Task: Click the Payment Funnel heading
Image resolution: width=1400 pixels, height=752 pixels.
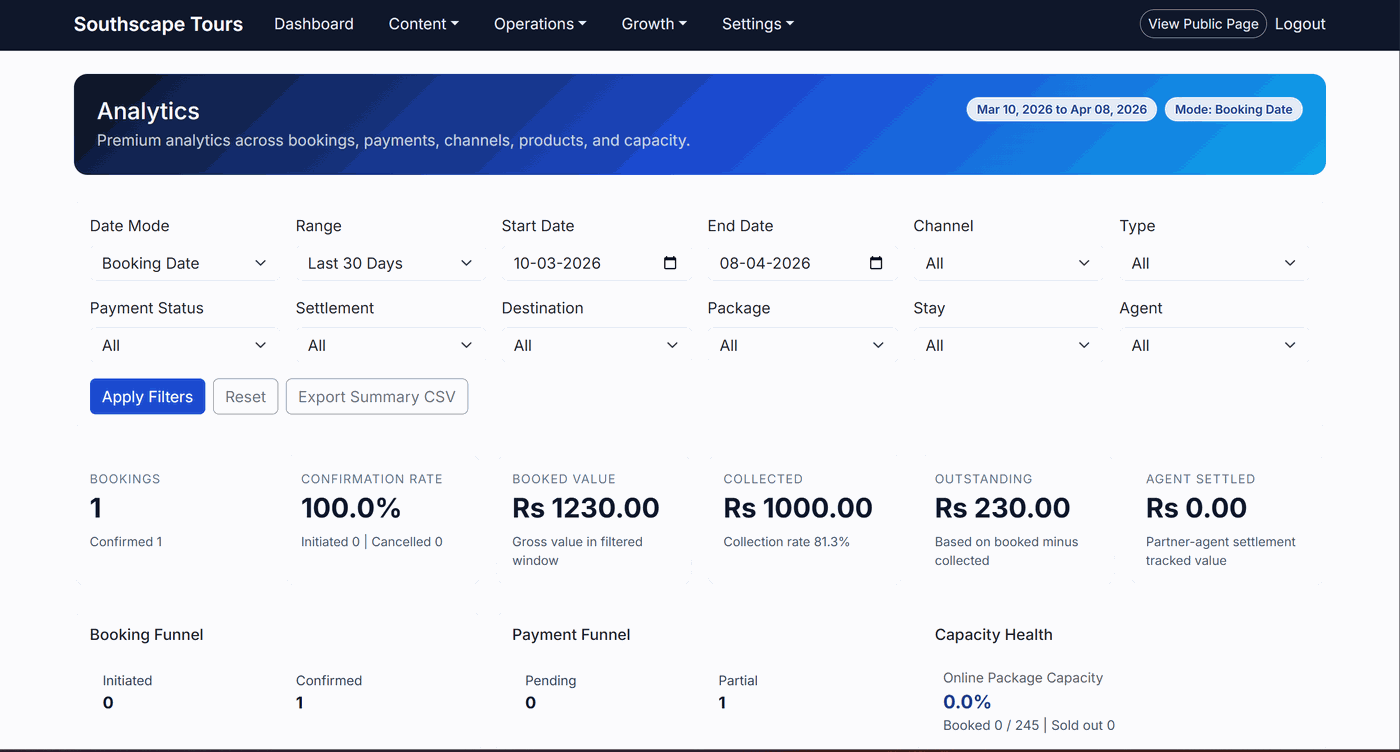Action: click(571, 635)
